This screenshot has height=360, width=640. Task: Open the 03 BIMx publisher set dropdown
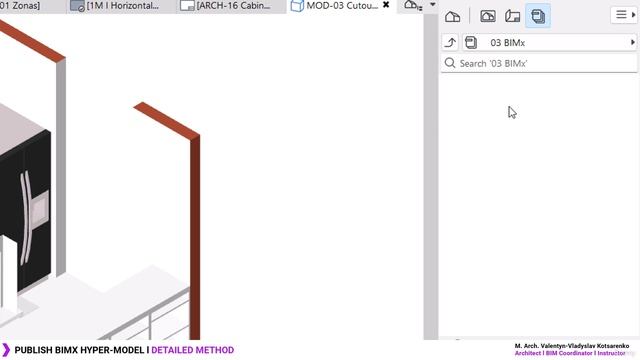(x=549, y=42)
